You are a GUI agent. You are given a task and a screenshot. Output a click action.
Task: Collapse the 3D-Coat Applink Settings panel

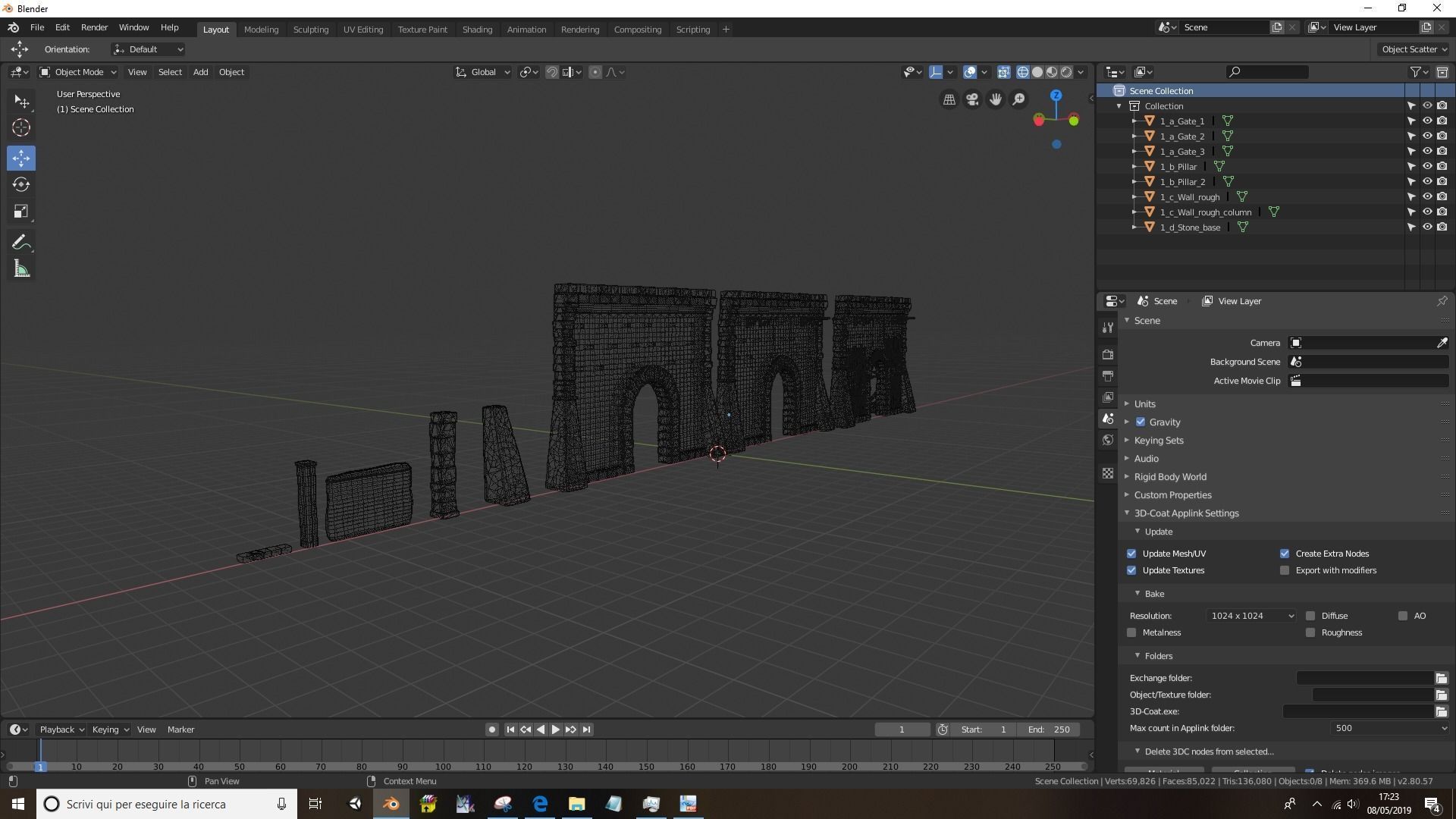(1186, 513)
